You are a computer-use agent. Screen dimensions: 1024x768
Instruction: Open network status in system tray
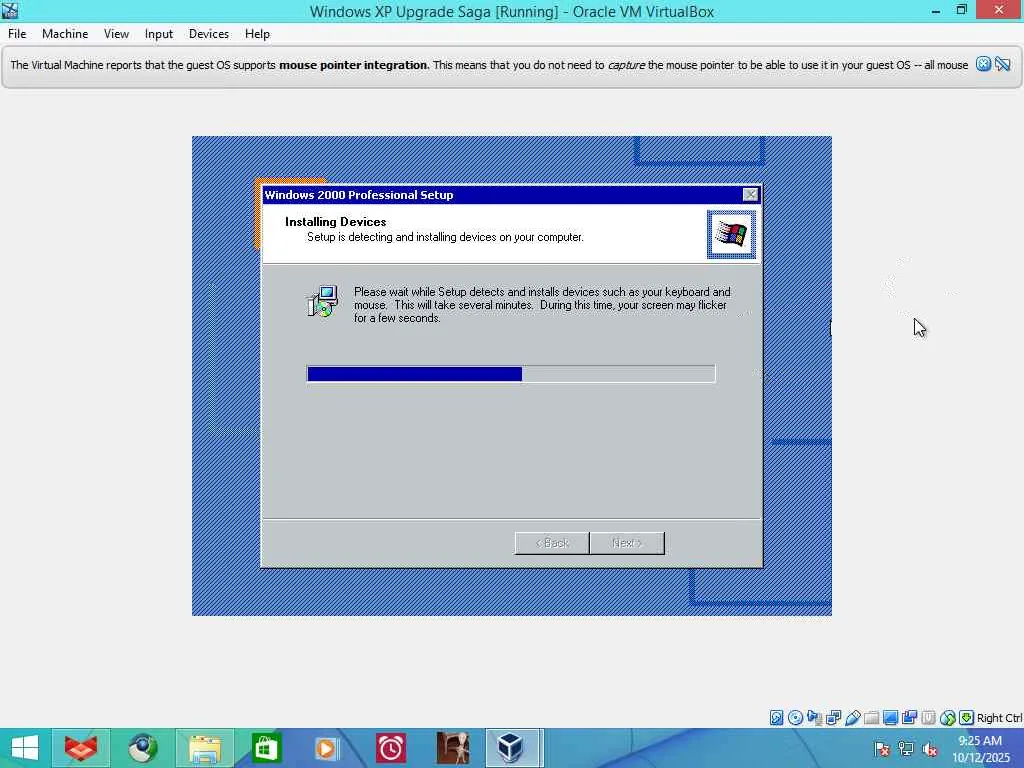(x=906, y=750)
